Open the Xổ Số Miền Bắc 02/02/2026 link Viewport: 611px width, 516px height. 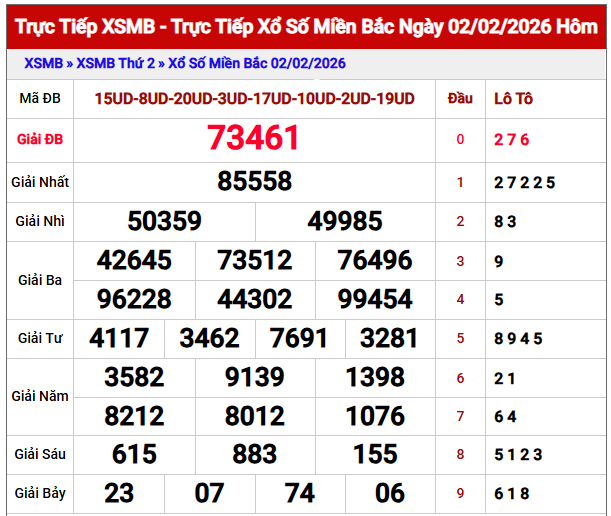(x=256, y=64)
